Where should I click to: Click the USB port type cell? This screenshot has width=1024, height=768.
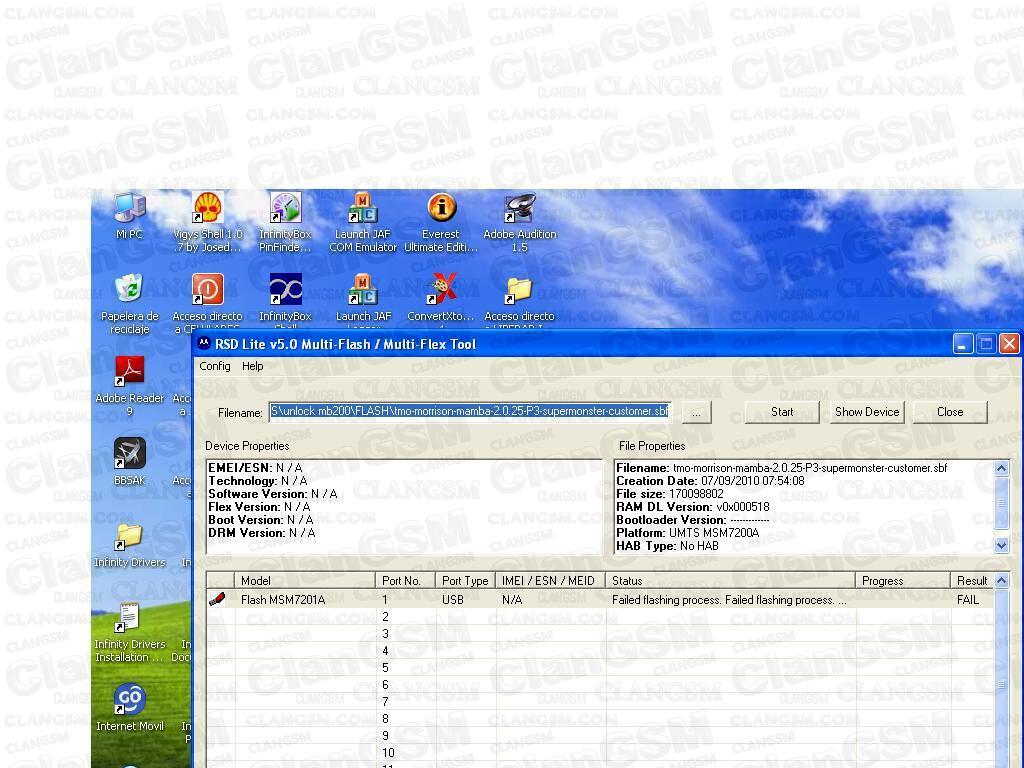[x=453, y=600]
